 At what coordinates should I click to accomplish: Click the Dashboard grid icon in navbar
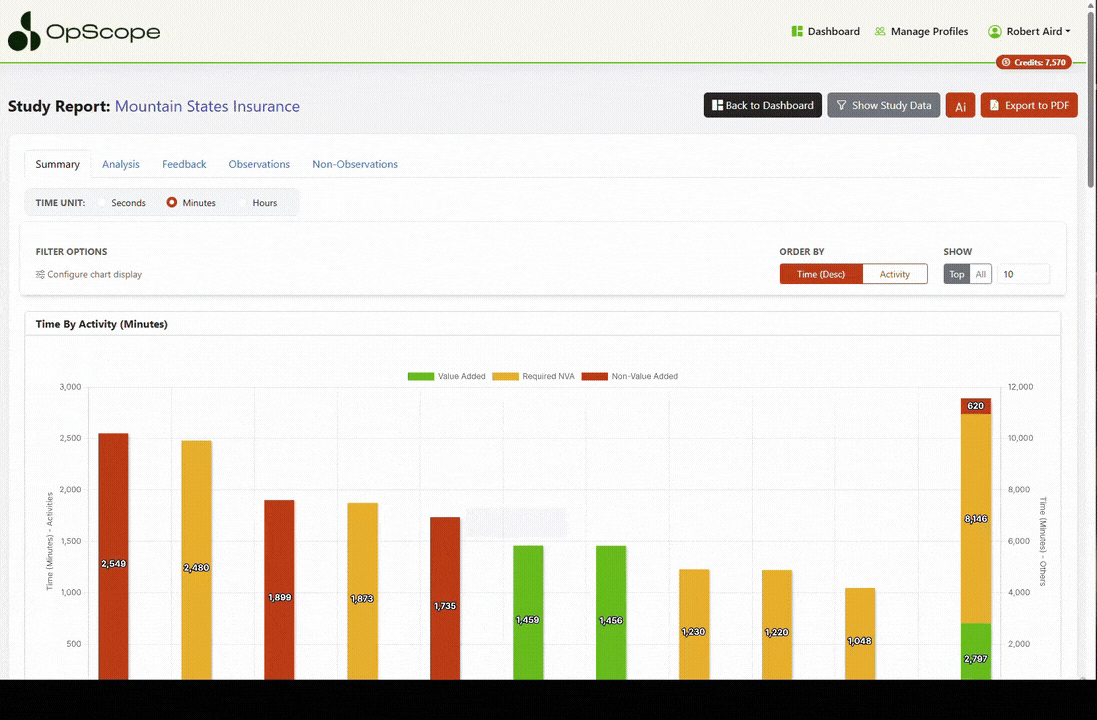[797, 32]
